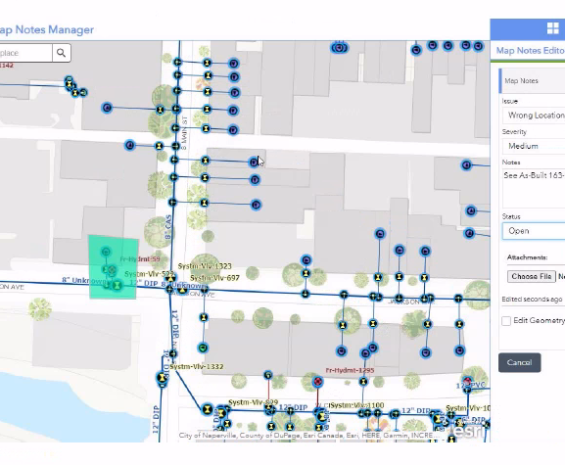
Task: Click the Systm-Vlv-1332 valve symbol
Action: click(x=173, y=354)
